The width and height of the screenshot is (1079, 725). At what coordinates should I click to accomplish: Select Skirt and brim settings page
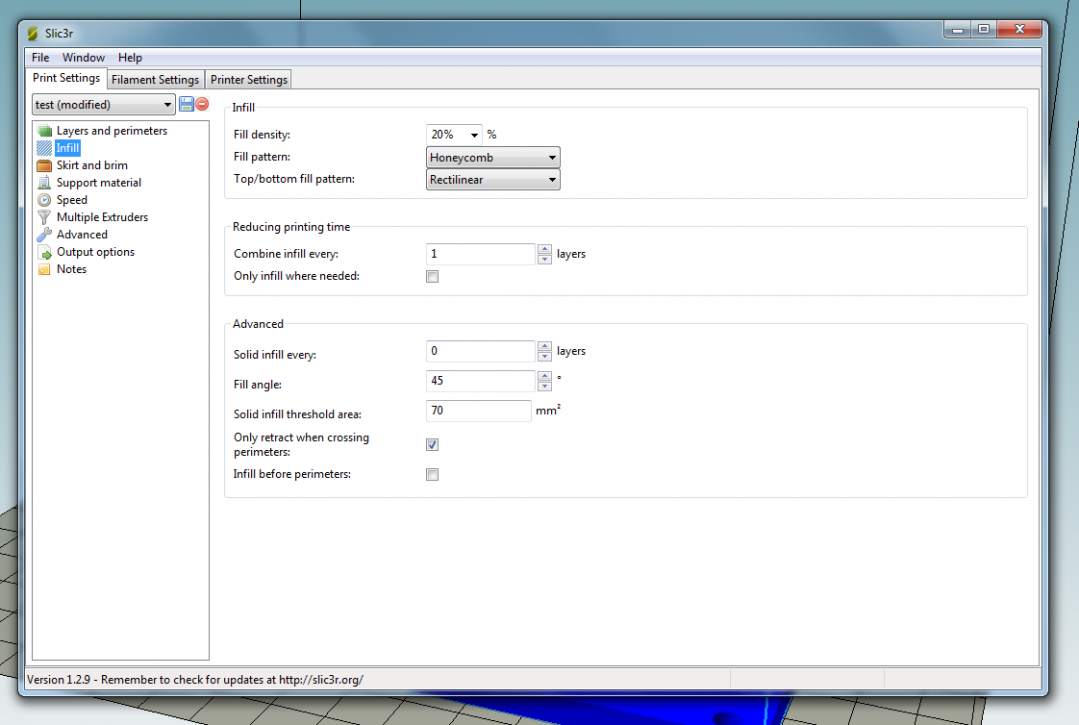[92, 165]
